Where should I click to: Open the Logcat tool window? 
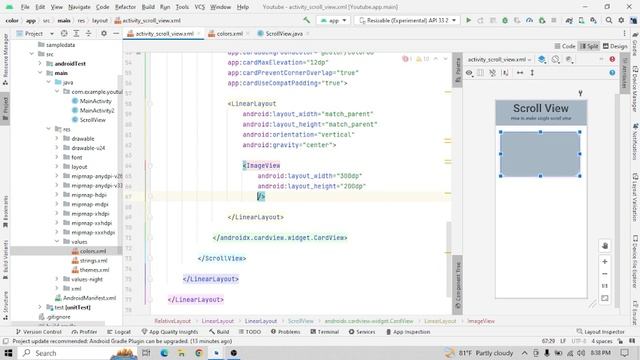point(119,332)
